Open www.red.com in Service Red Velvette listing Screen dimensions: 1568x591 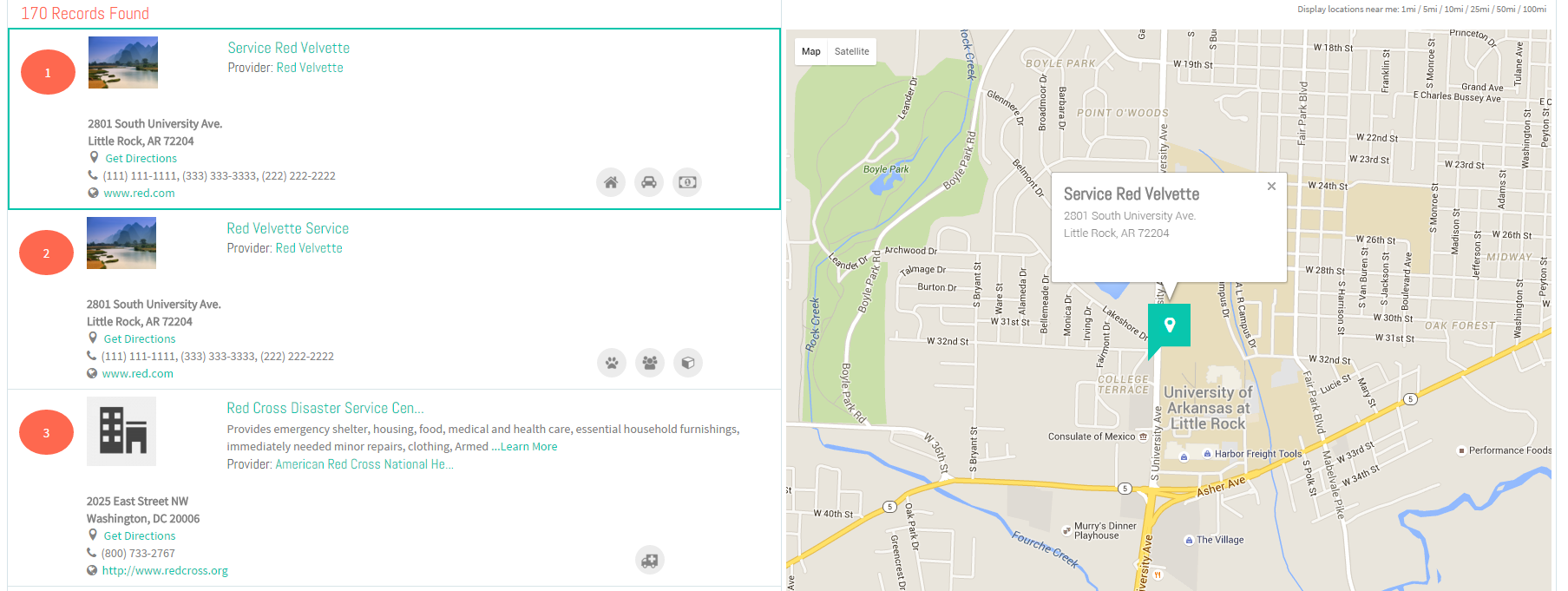pyautogui.click(x=139, y=194)
